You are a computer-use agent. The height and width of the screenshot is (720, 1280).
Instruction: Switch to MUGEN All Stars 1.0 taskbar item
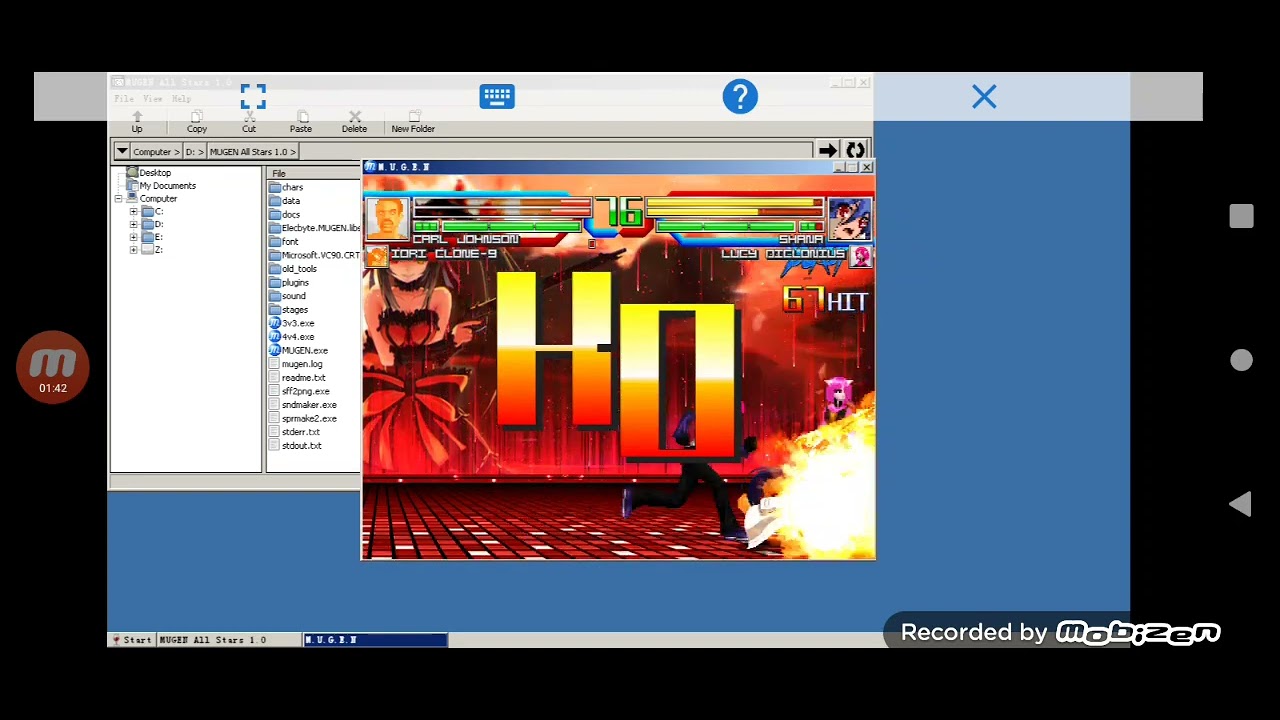pyautogui.click(x=228, y=640)
